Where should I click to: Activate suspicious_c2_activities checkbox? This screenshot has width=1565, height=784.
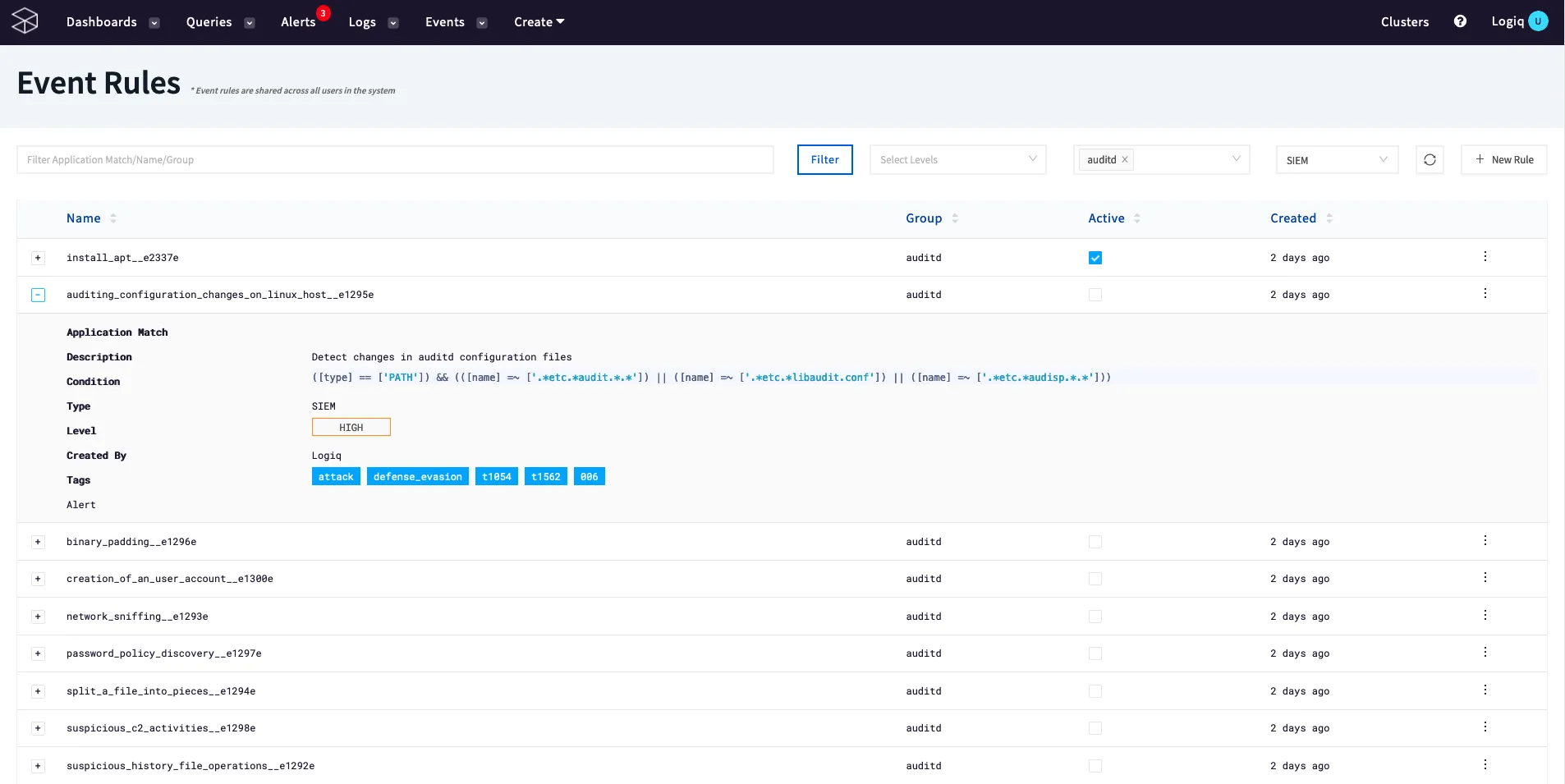[1095, 728]
